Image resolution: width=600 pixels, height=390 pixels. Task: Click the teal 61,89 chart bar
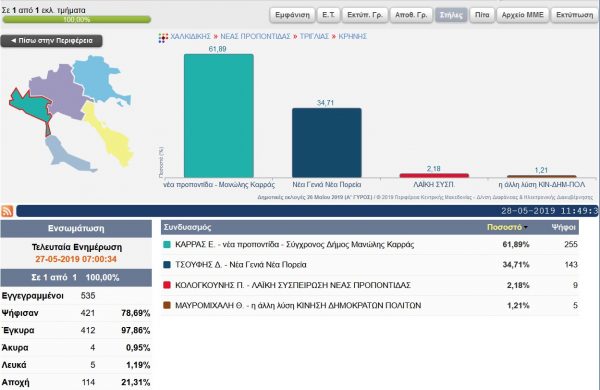tap(218, 116)
